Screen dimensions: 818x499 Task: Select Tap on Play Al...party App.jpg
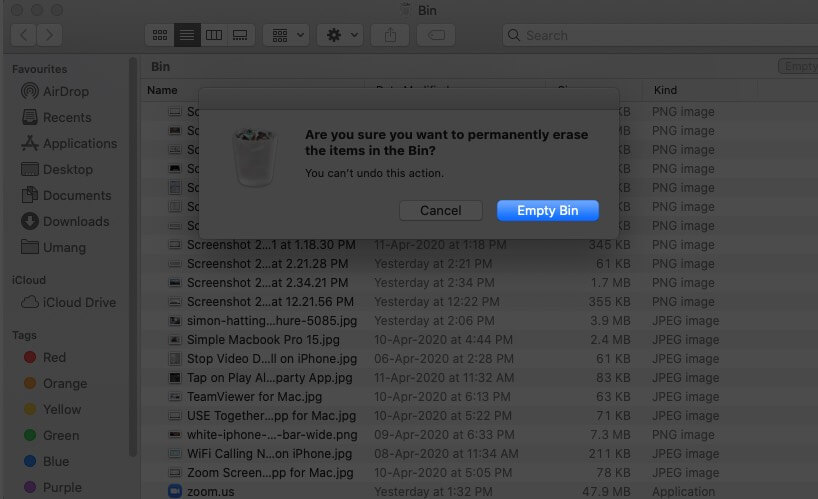pyautogui.click(x=269, y=378)
